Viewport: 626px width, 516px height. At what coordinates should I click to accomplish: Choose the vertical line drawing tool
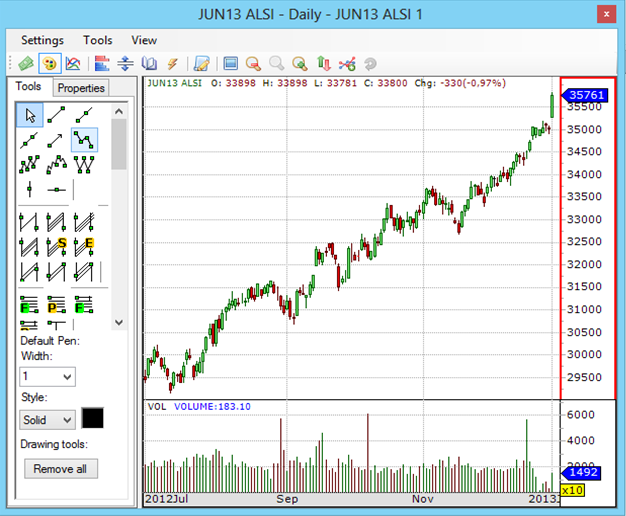point(30,188)
